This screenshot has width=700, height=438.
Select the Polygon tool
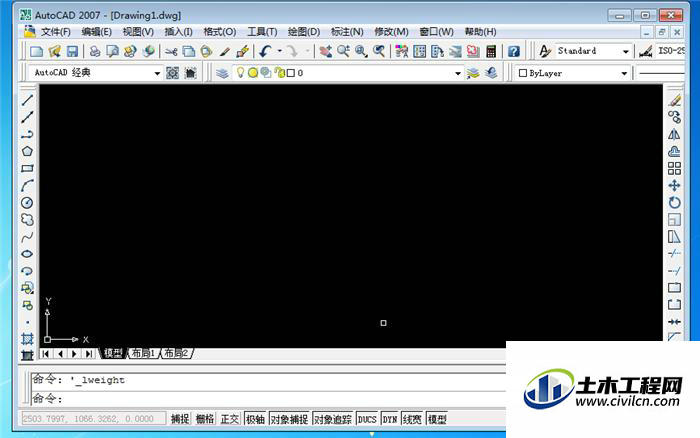[x=27, y=151]
